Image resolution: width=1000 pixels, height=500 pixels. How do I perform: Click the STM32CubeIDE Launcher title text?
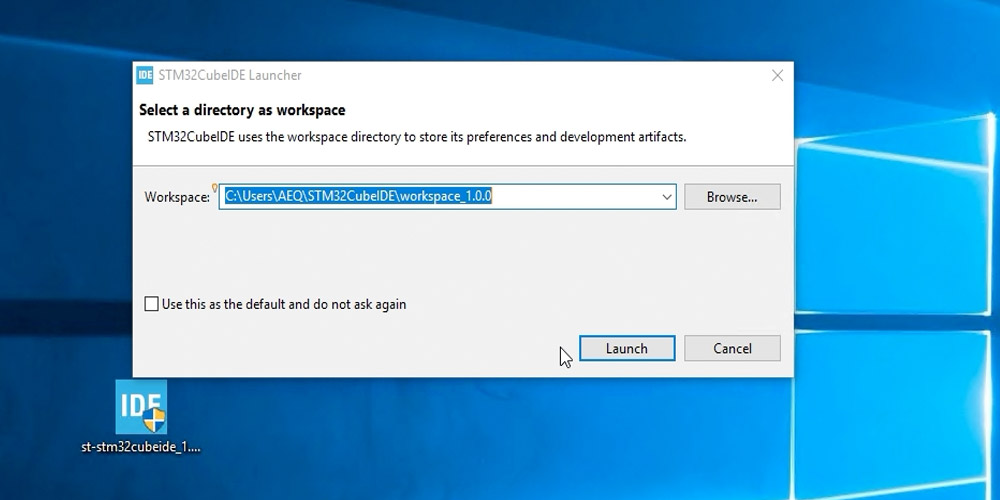click(x=230, y=75)
